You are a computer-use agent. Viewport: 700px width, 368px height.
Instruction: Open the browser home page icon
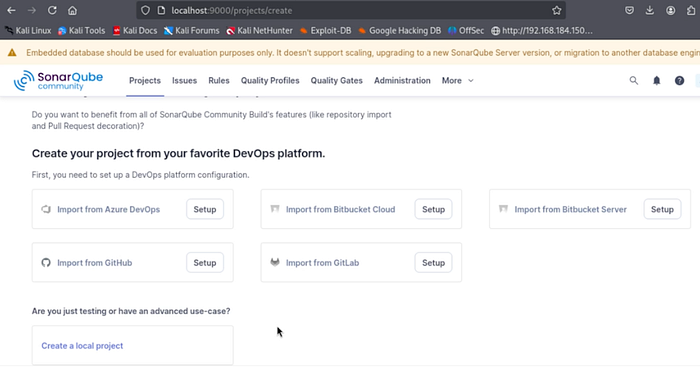click(72, 10)
